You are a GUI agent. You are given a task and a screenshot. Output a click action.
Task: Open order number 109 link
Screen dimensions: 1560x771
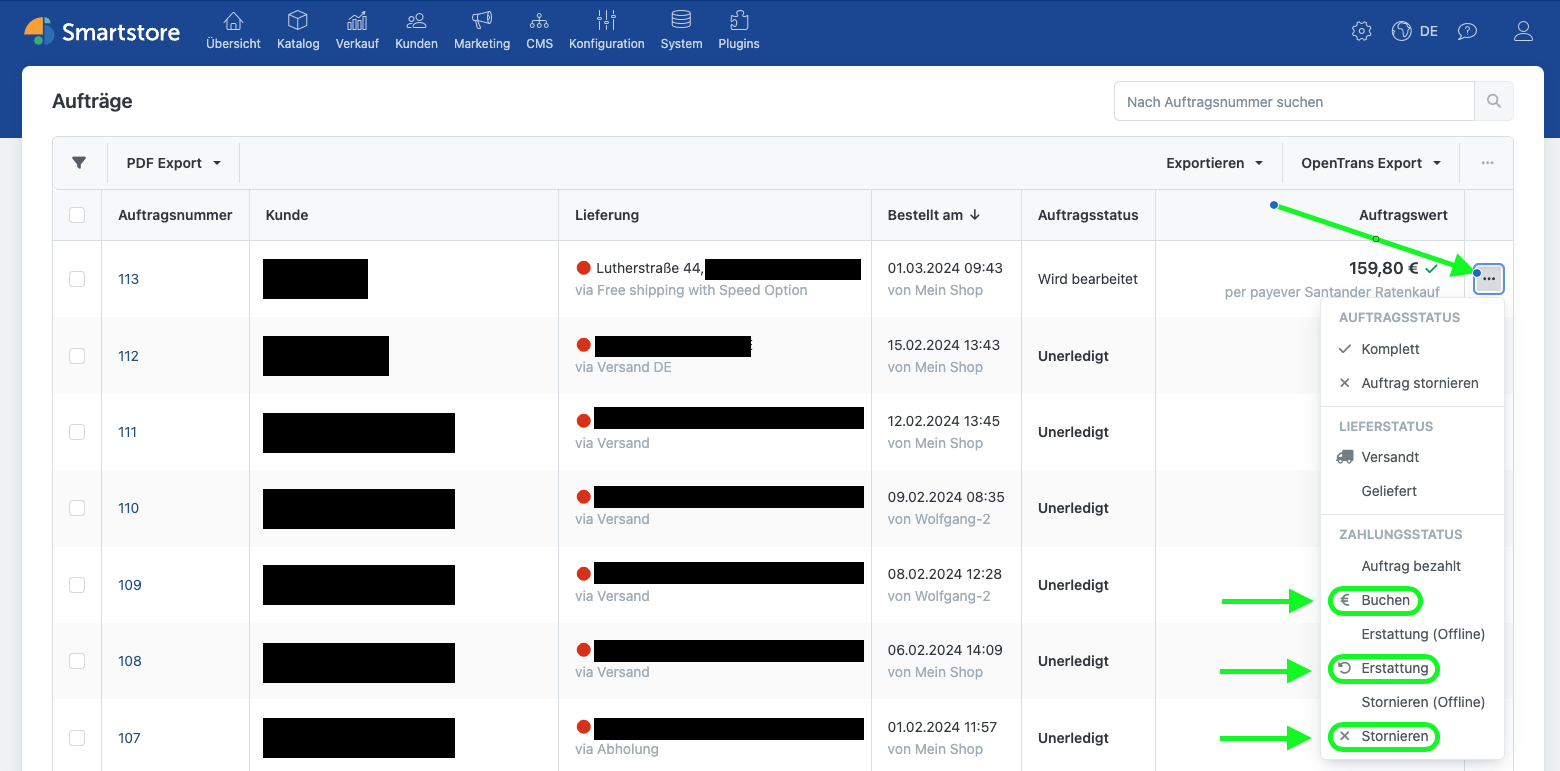coord(129,585)
